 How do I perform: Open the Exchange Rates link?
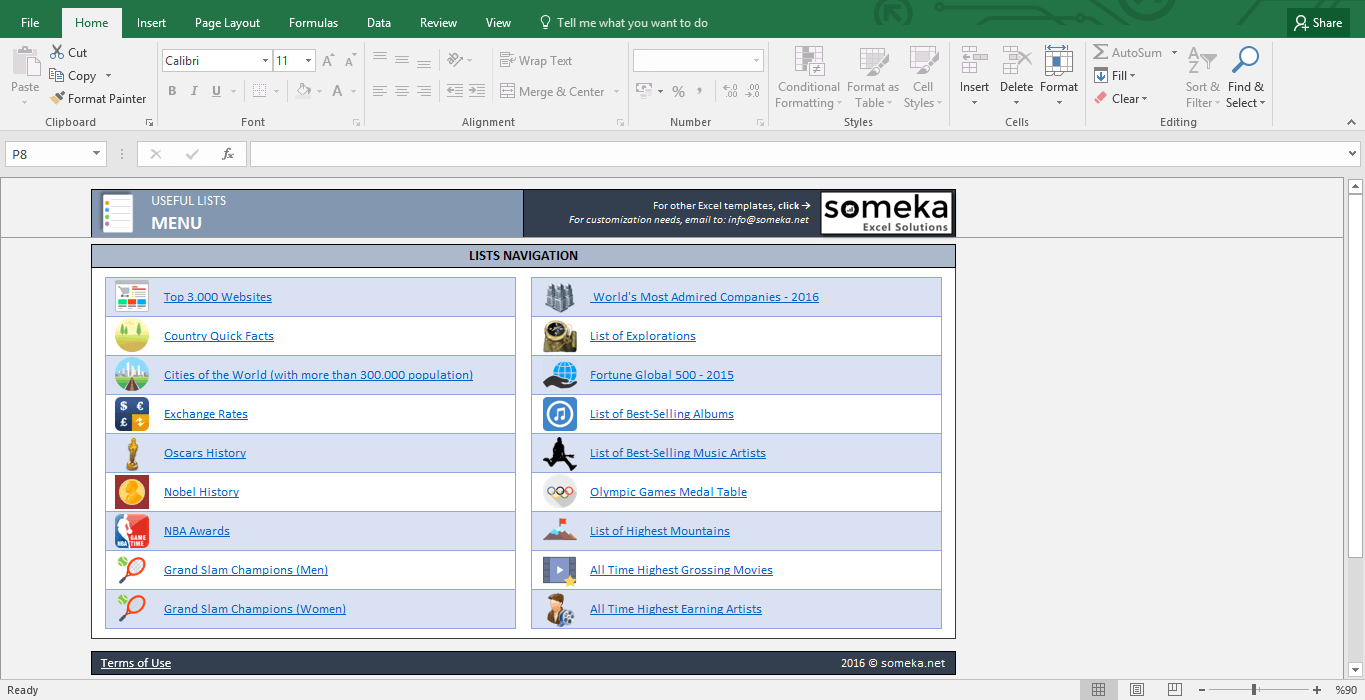[206, 414]
